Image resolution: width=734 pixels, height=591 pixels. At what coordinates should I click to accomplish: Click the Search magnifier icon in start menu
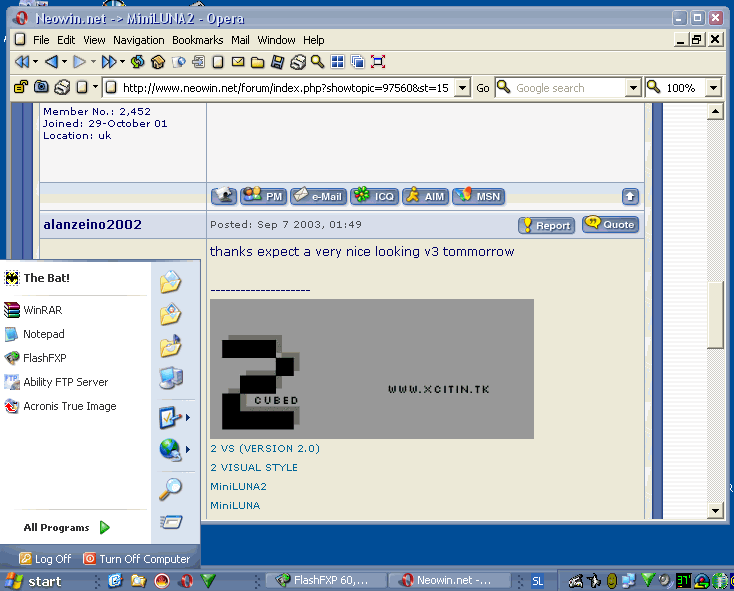point(171,489)
